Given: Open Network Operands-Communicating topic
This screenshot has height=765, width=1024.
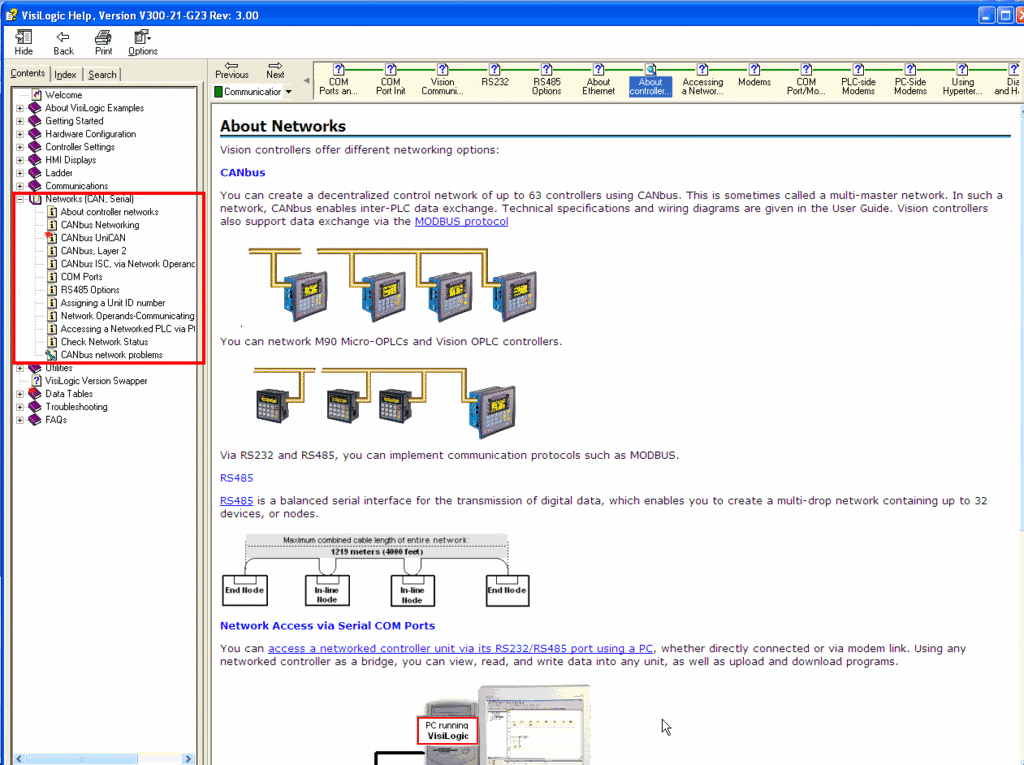Looking at the screenshot, I should pyautogui.click(x=127, y=316).
